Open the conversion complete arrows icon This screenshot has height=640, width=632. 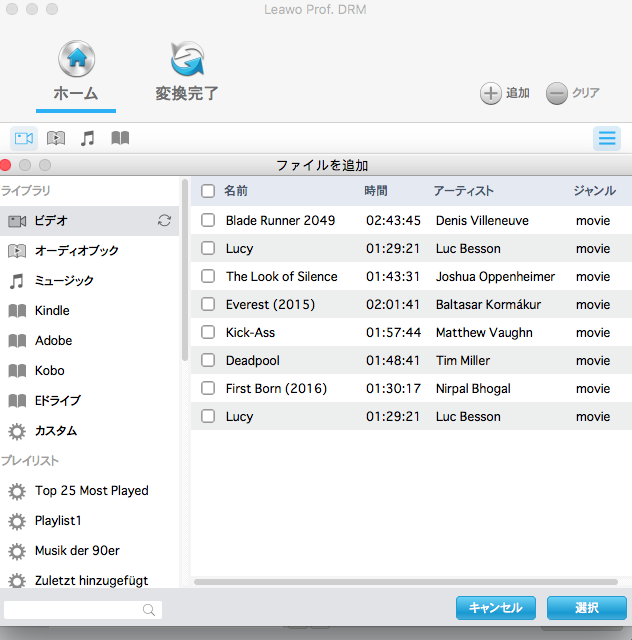[x=187, y=59]
